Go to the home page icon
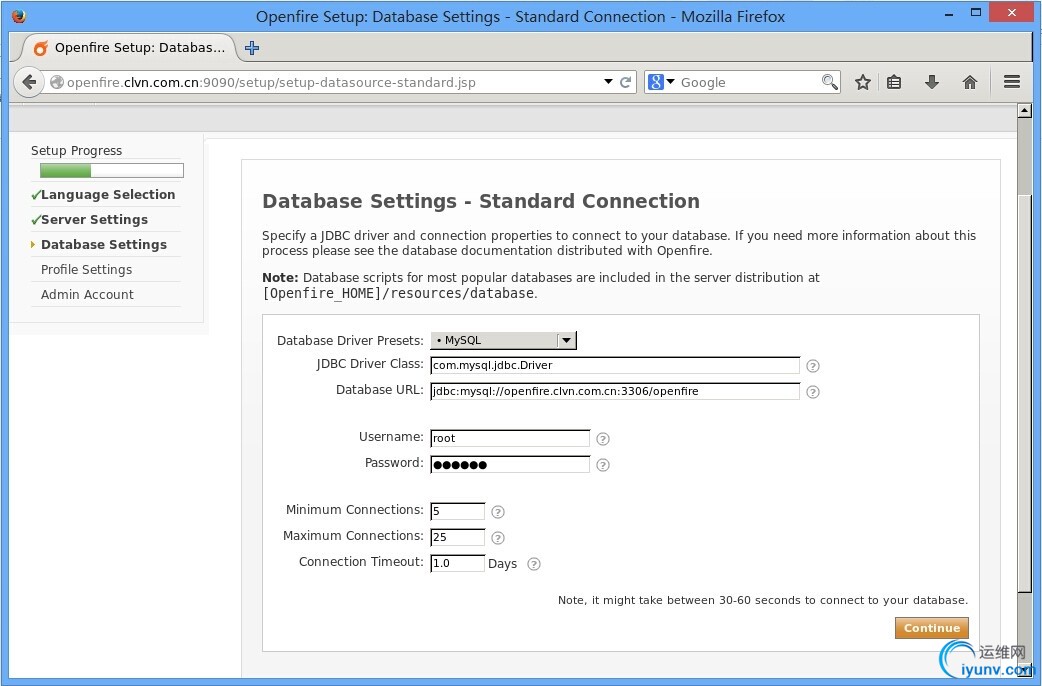Screen dimensions: 1042x686 pyautogui.click(x=970, y=82)
